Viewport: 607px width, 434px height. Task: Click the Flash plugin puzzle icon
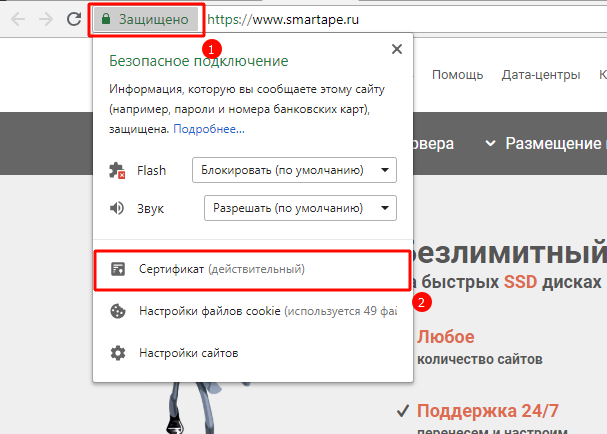118,170
